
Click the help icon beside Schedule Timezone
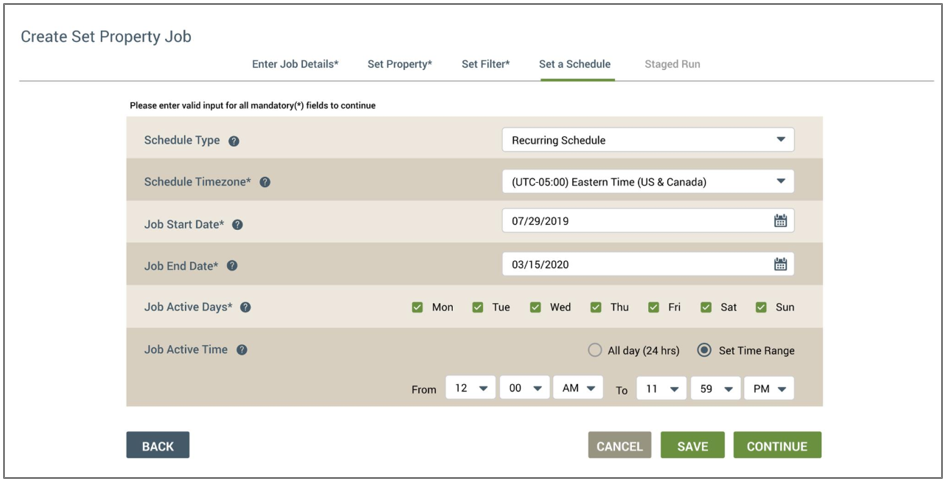(264, 182)
